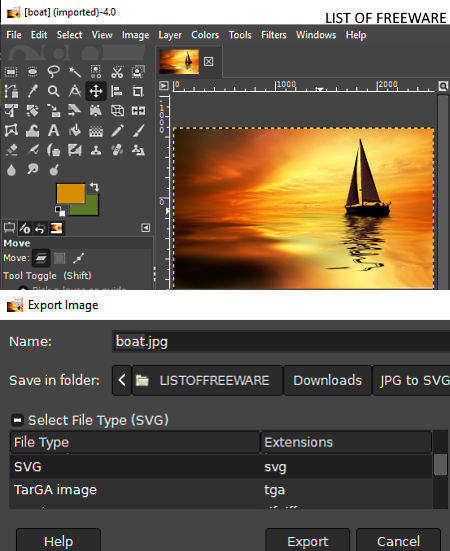Select the Cage Transform tool
This screenshot has width=450, height=551.
[11, 131]
